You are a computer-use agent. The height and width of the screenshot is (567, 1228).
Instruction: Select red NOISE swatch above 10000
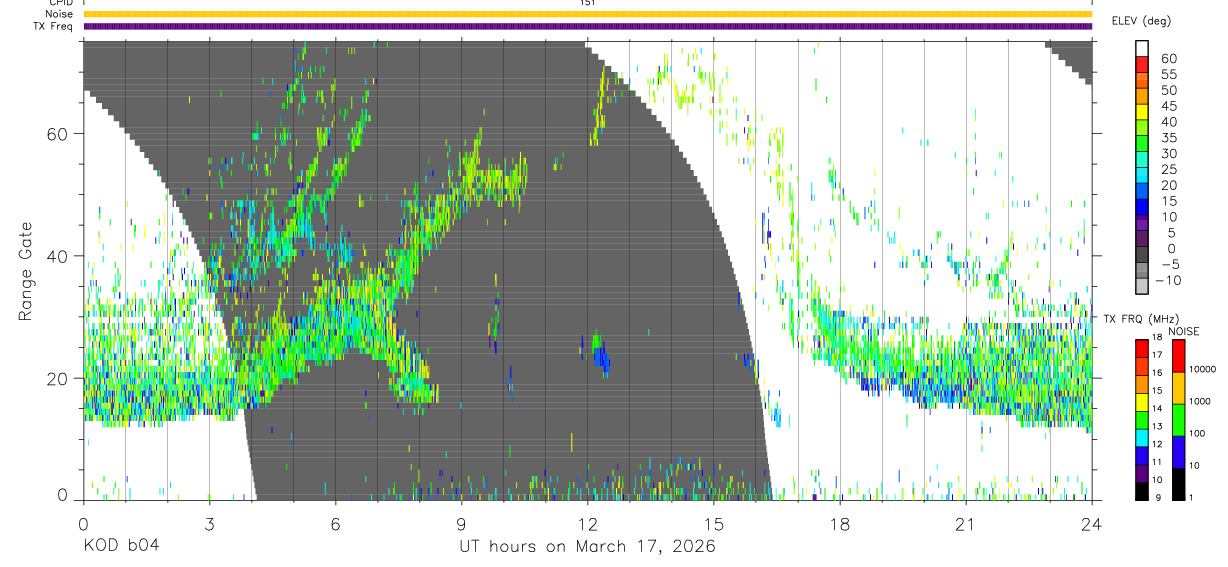pyautogui.click(x=1177, y=356)
